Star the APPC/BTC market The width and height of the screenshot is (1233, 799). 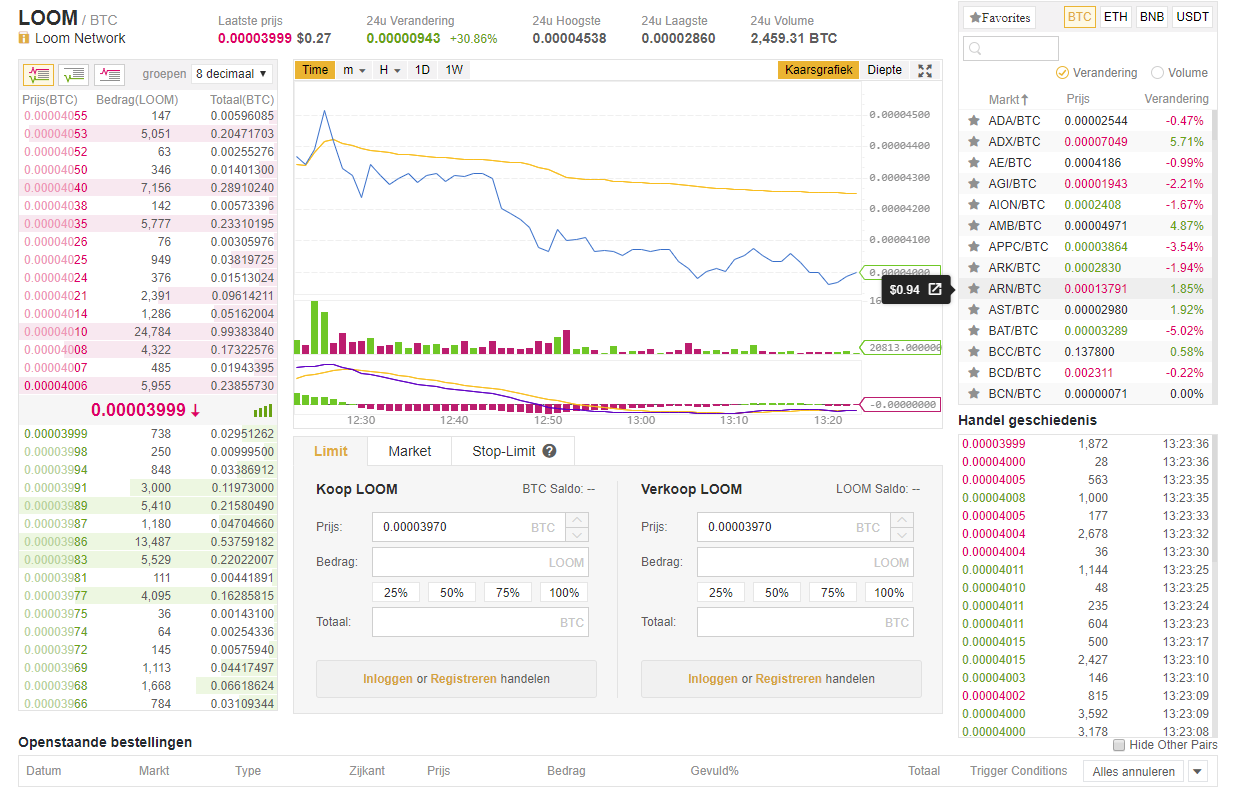click(974, 247)
